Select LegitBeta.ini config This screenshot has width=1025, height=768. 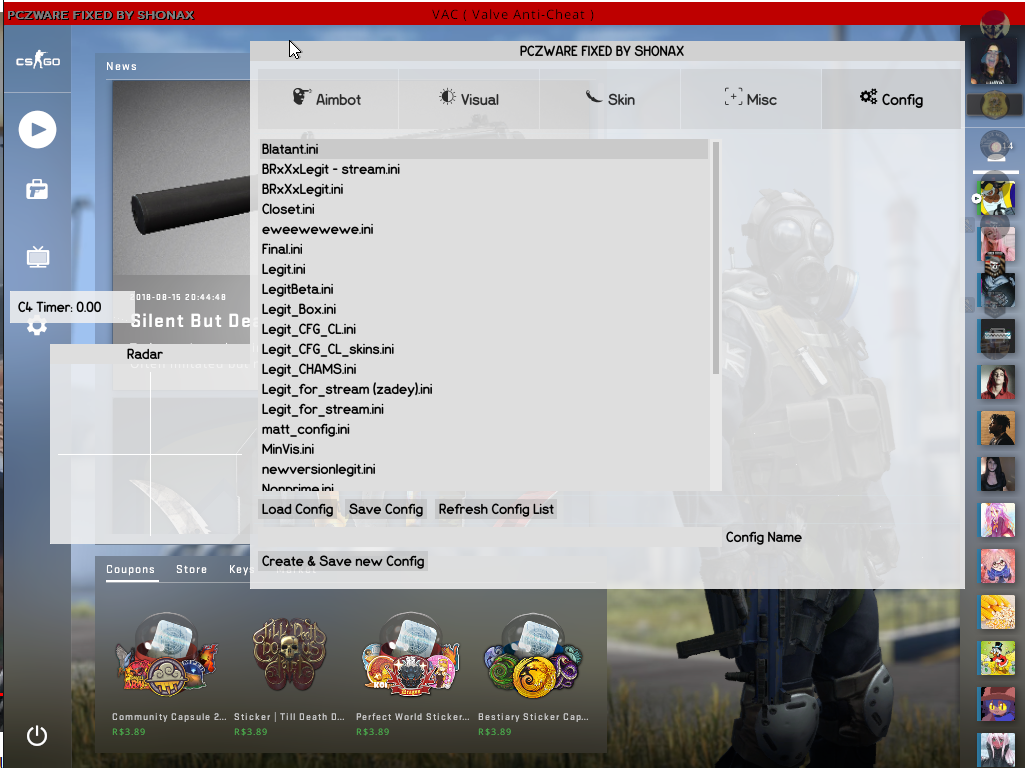coord(484,289)
